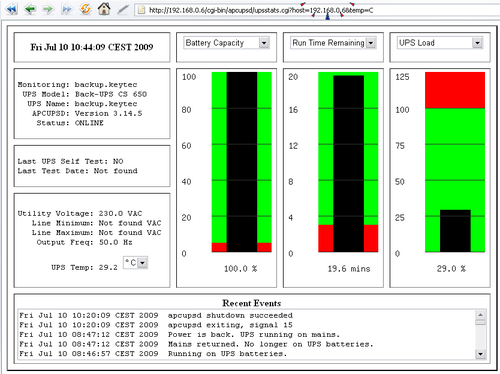Viewport: 500px width, 374px height.
Task: Click 'Last UPS Self Test: NO' line
Action: (x=70, y=162)
